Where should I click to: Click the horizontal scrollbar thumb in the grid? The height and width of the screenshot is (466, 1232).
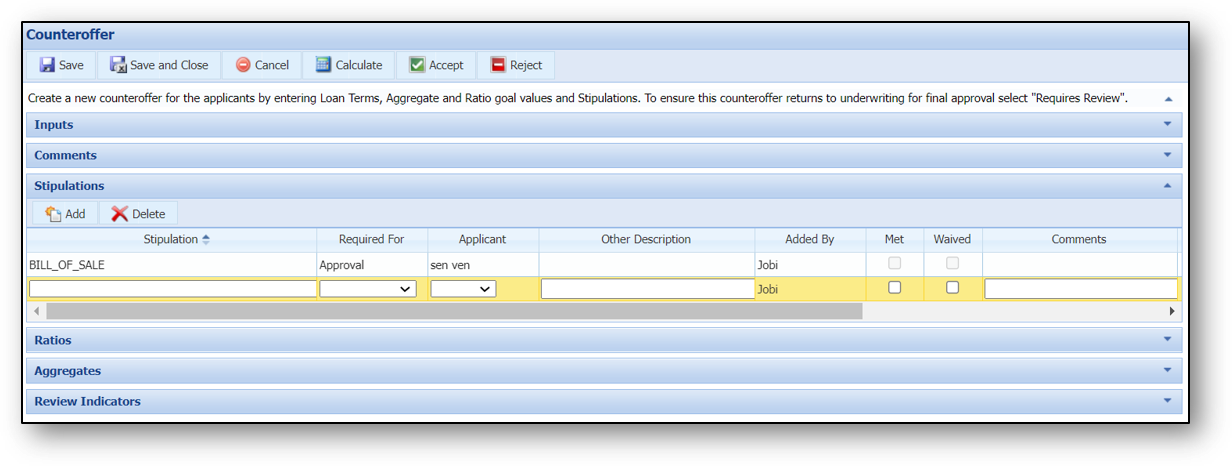[452, 311]
